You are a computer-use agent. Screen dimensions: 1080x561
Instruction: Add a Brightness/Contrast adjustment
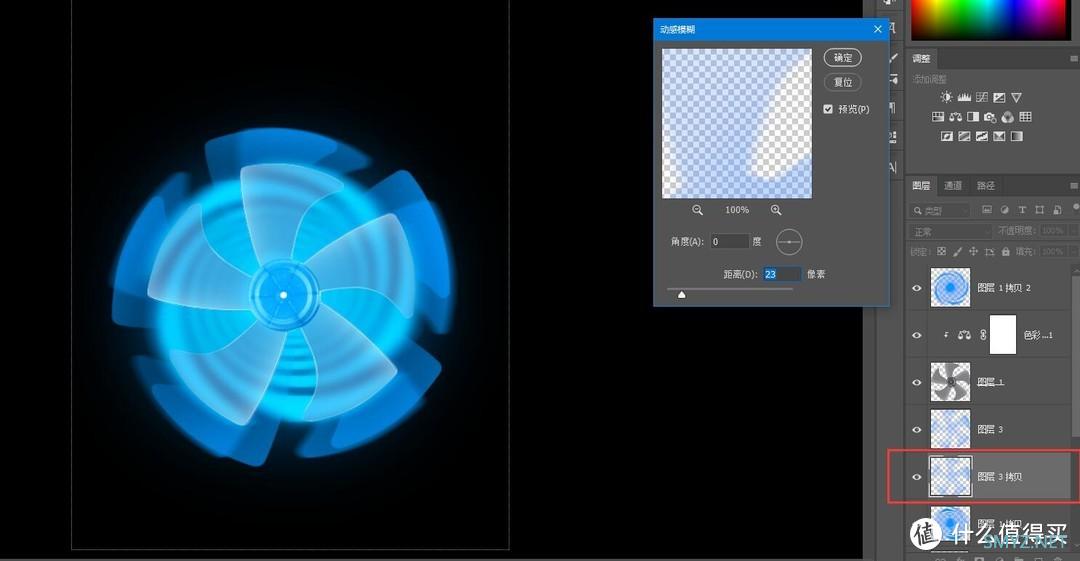coord(947,97)
